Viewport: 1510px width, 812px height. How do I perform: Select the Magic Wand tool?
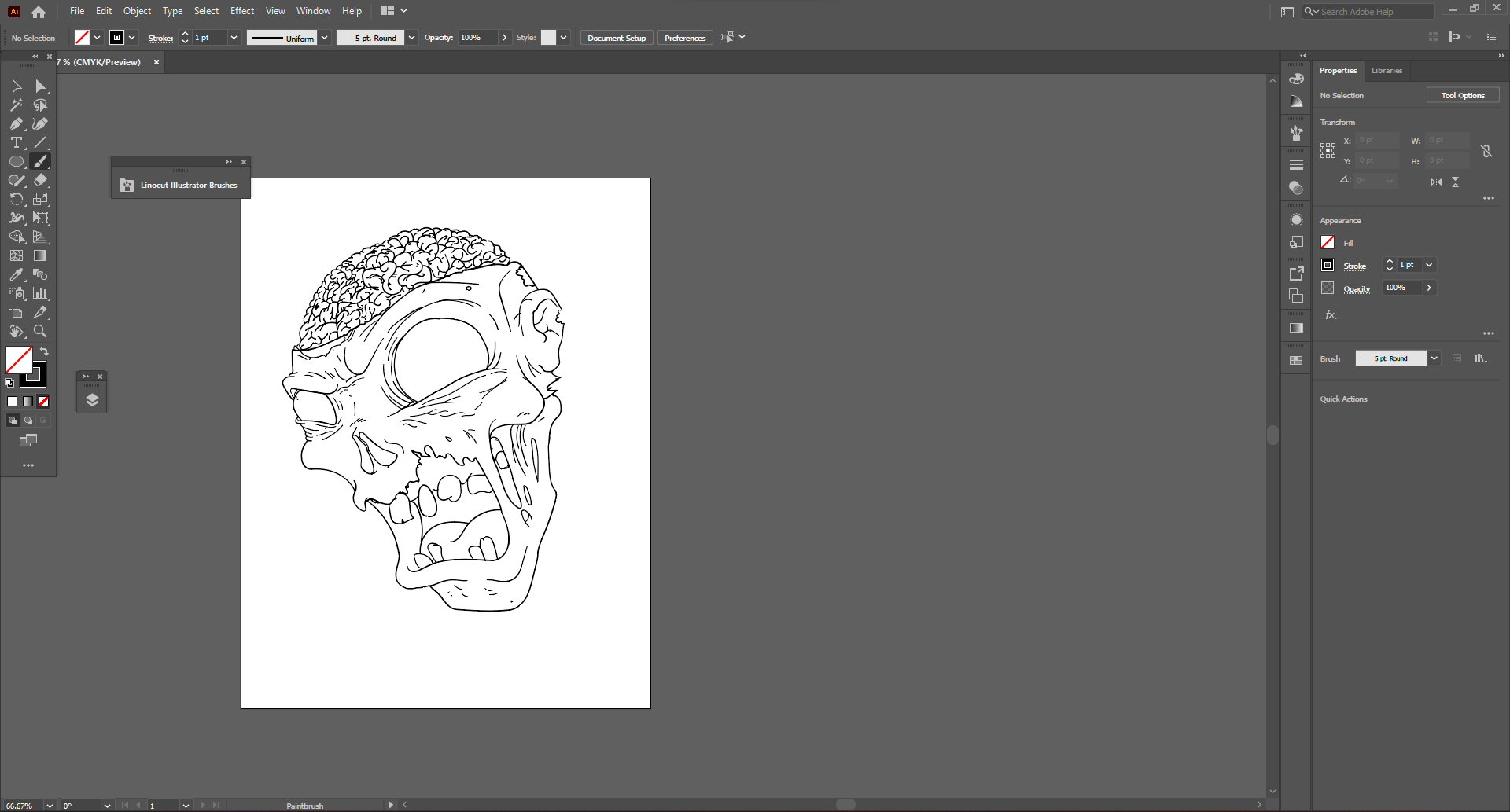17,105
